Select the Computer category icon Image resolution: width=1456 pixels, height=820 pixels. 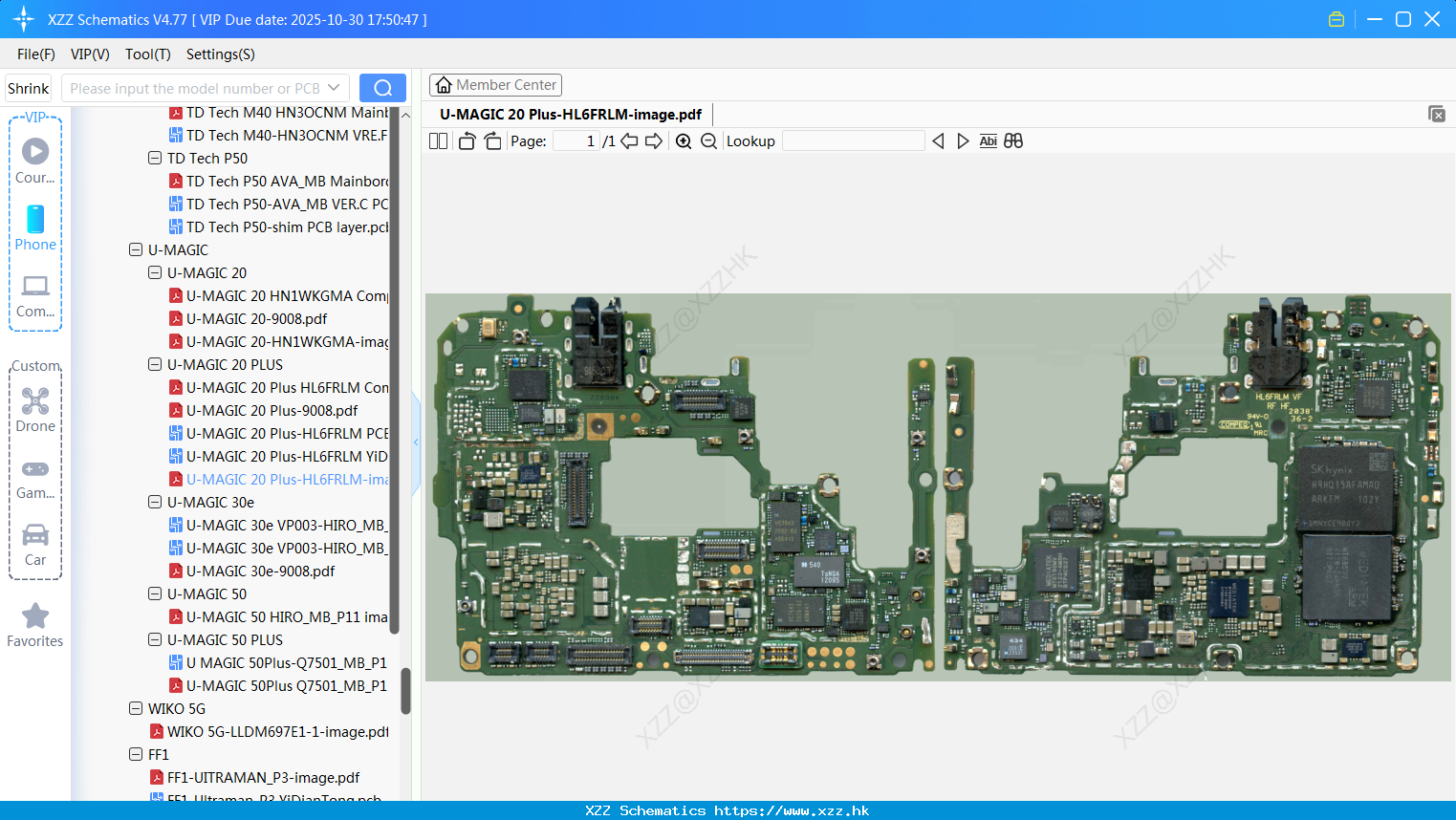[35, 296]
